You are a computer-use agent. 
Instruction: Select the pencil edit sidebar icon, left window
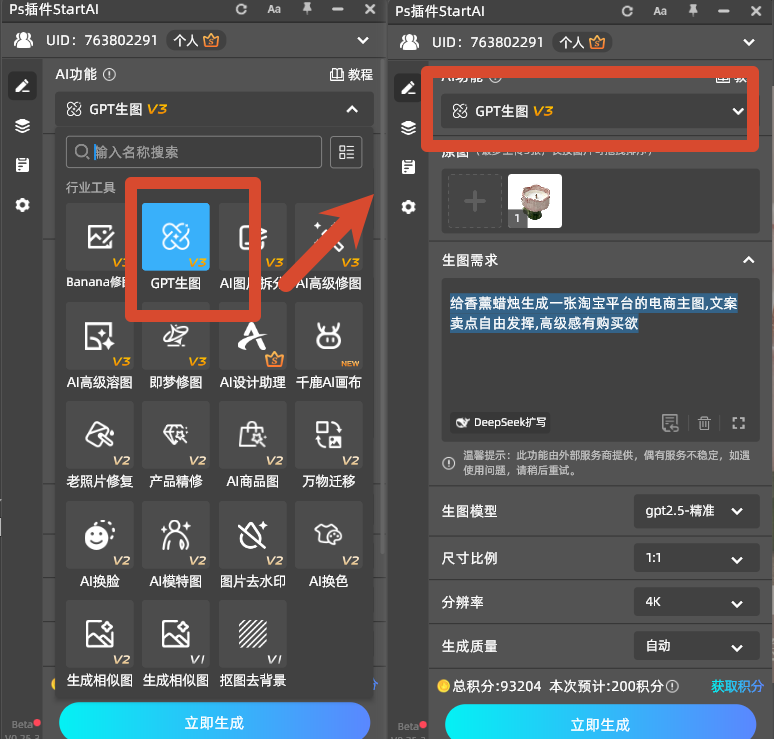click(x=22, y=86)
